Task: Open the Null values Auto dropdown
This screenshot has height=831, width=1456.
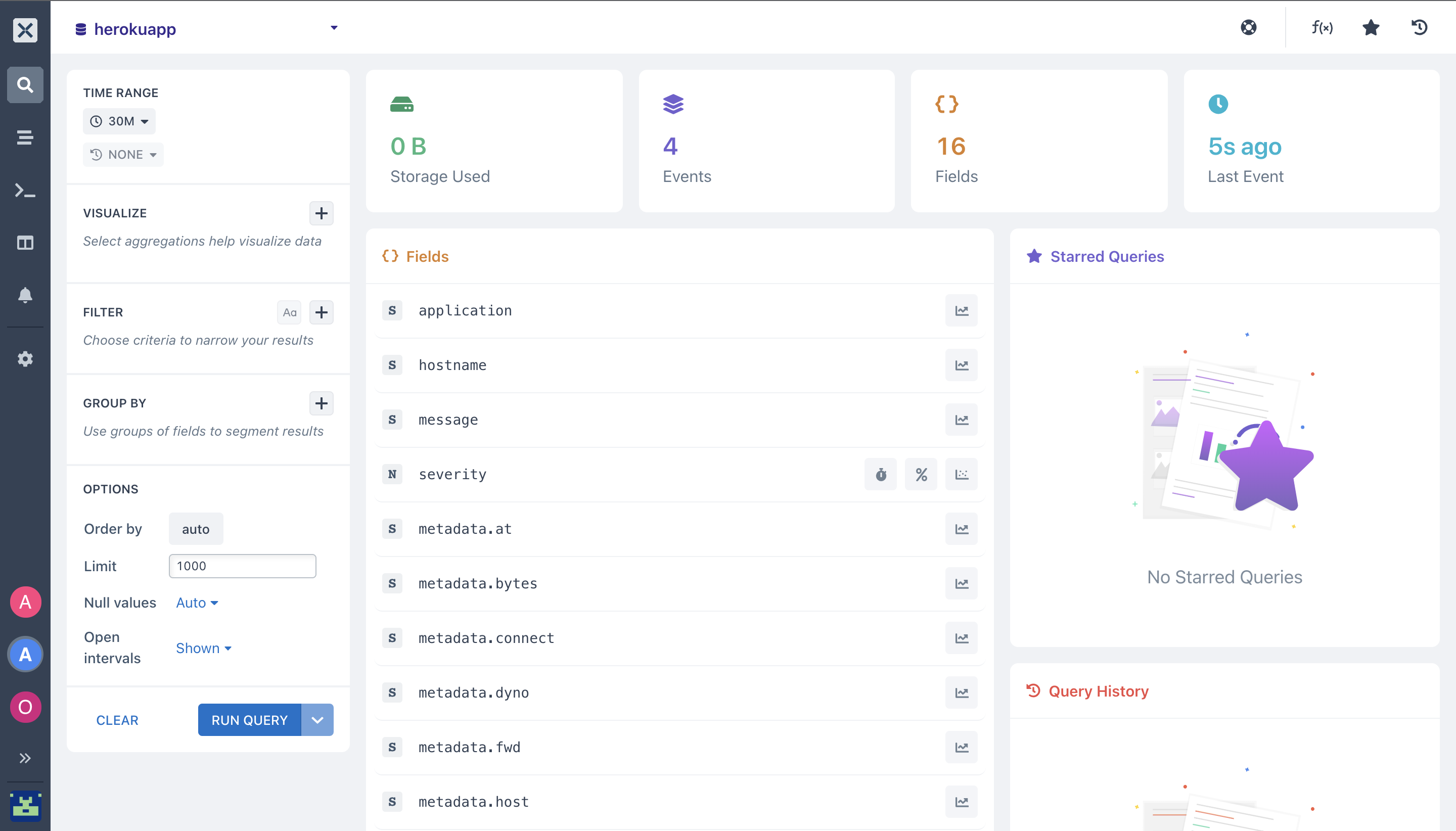Action: coord(197,603)
